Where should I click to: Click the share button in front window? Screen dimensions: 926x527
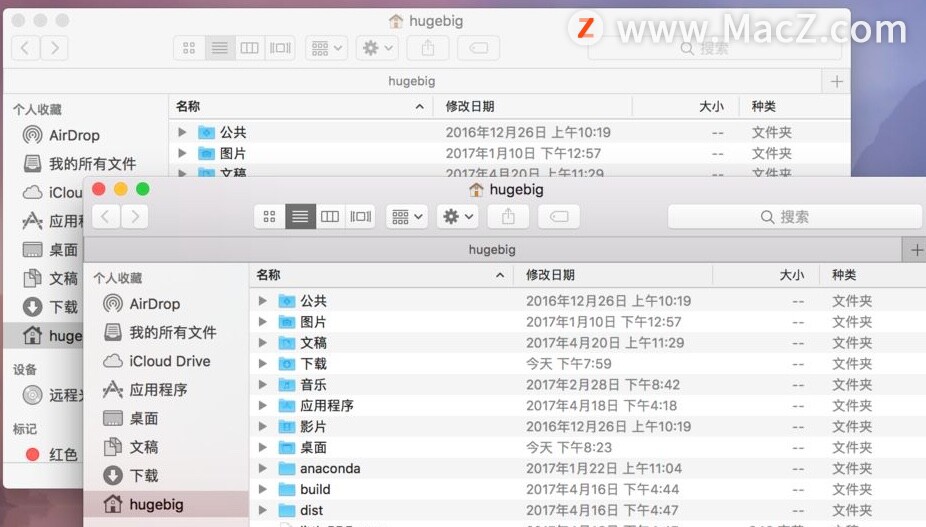[508, 217]
